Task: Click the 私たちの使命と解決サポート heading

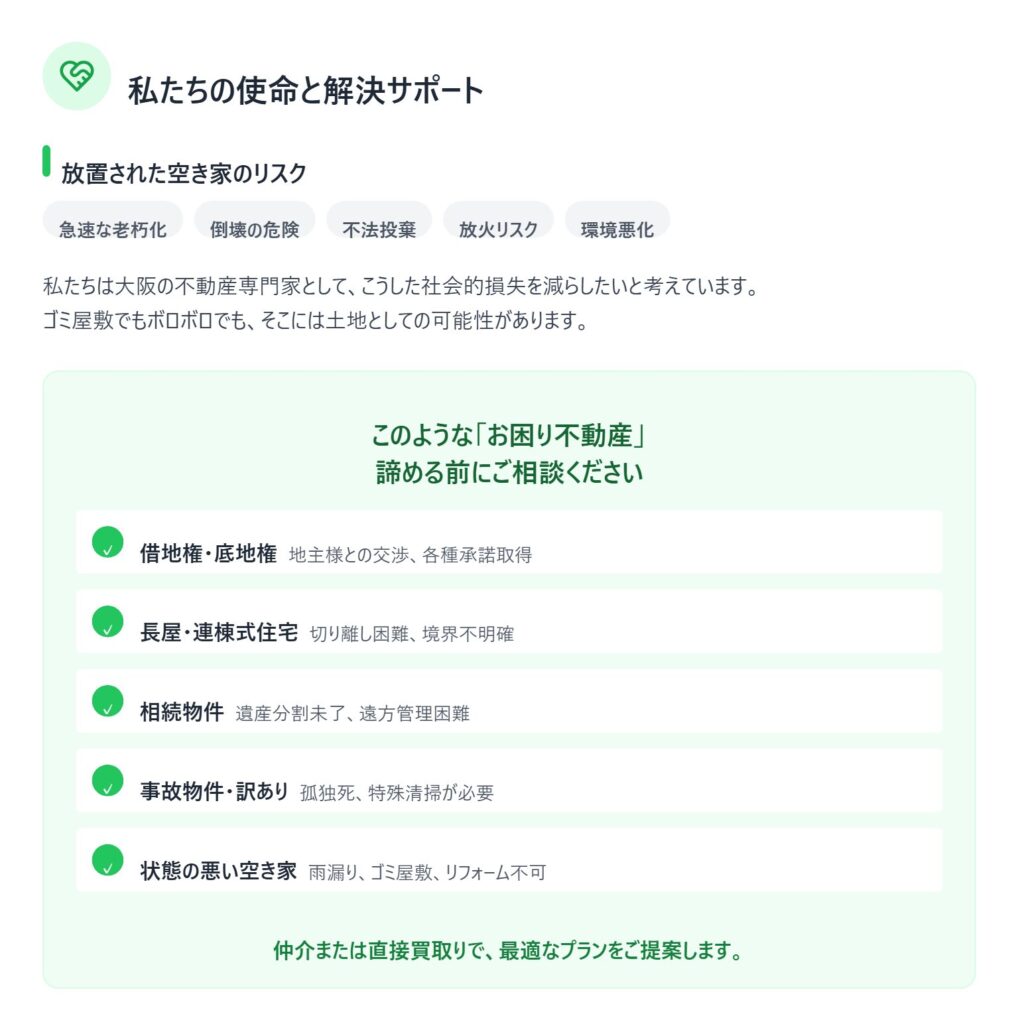Action: click(x=306, y=91)
